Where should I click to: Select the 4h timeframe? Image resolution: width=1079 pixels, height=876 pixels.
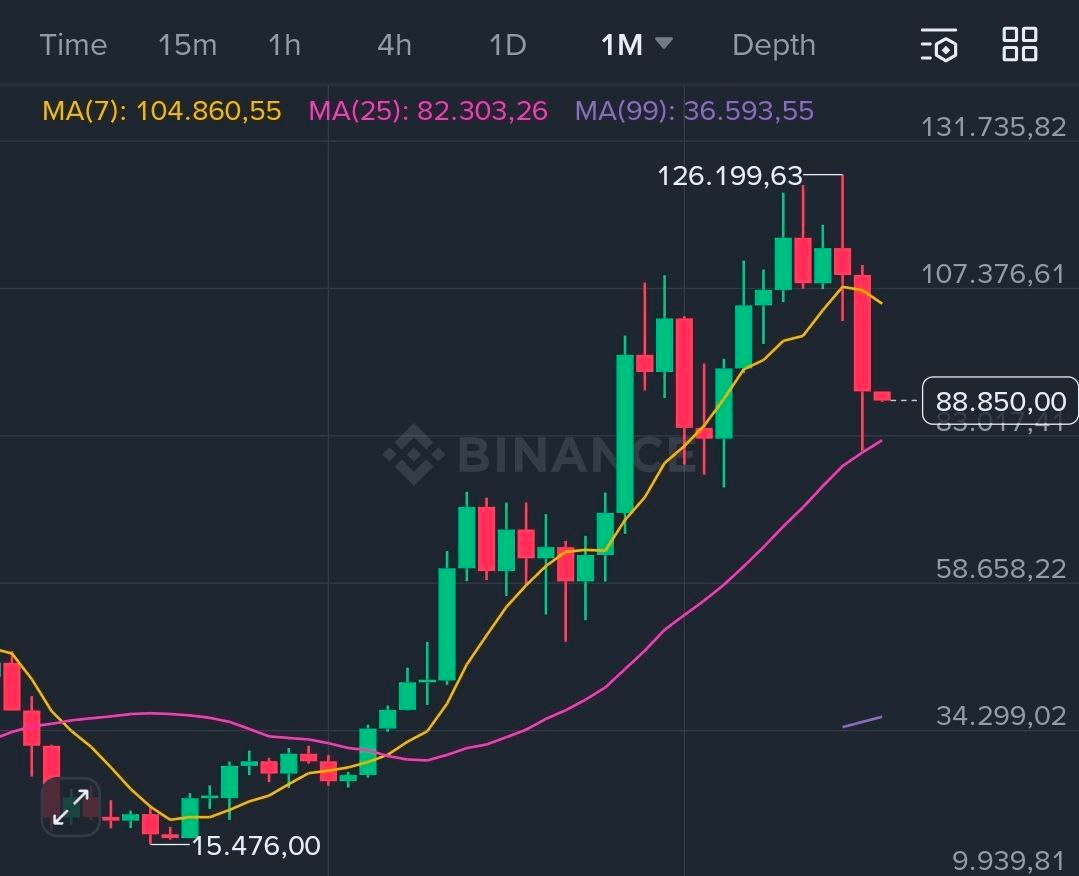[x=393, y=45]
